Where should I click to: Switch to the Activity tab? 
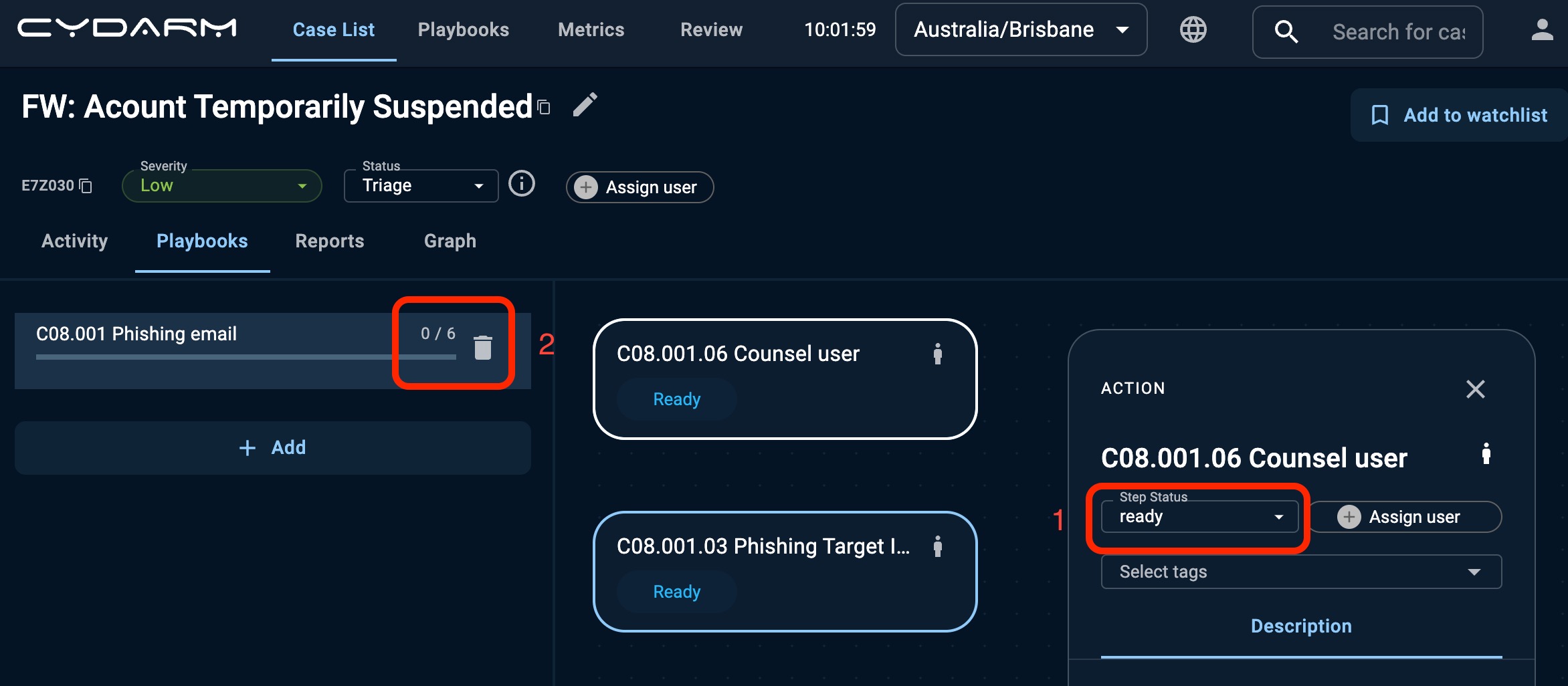[74, 241]
